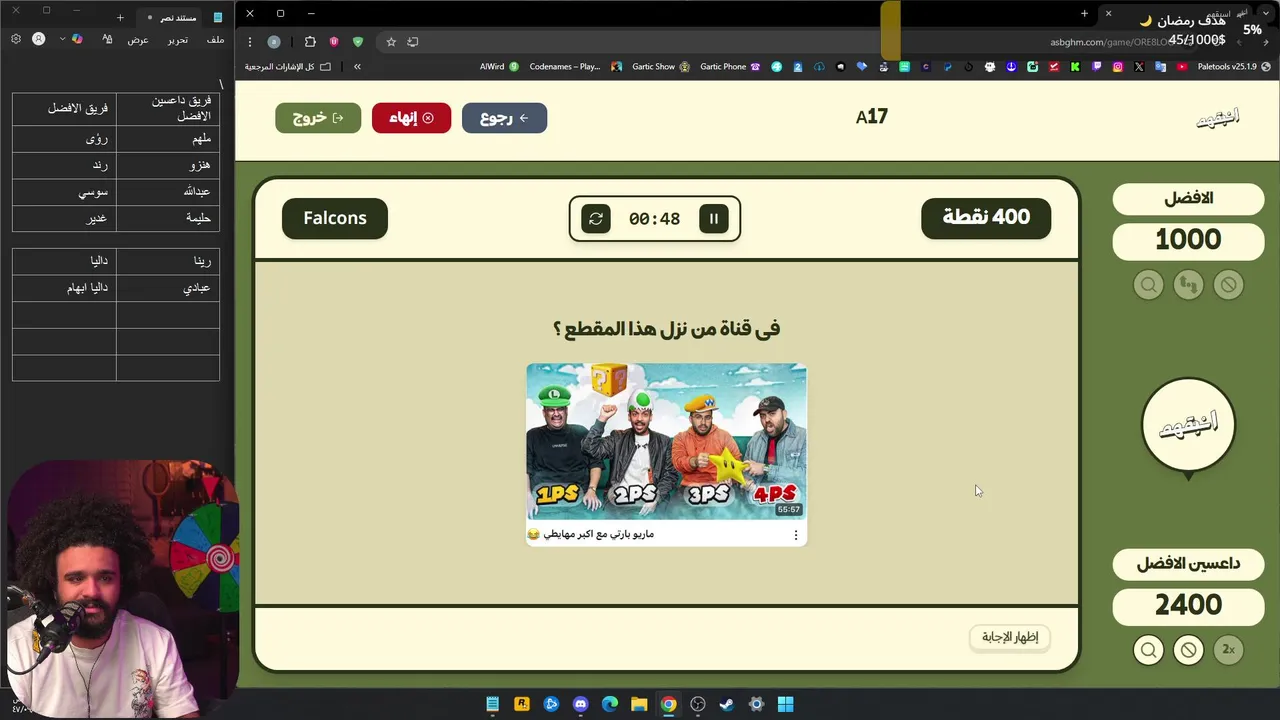Open the Chrome tab search dropdown
The height and width of the screenshot is (720, 1280).
(x=1266, y=13)
